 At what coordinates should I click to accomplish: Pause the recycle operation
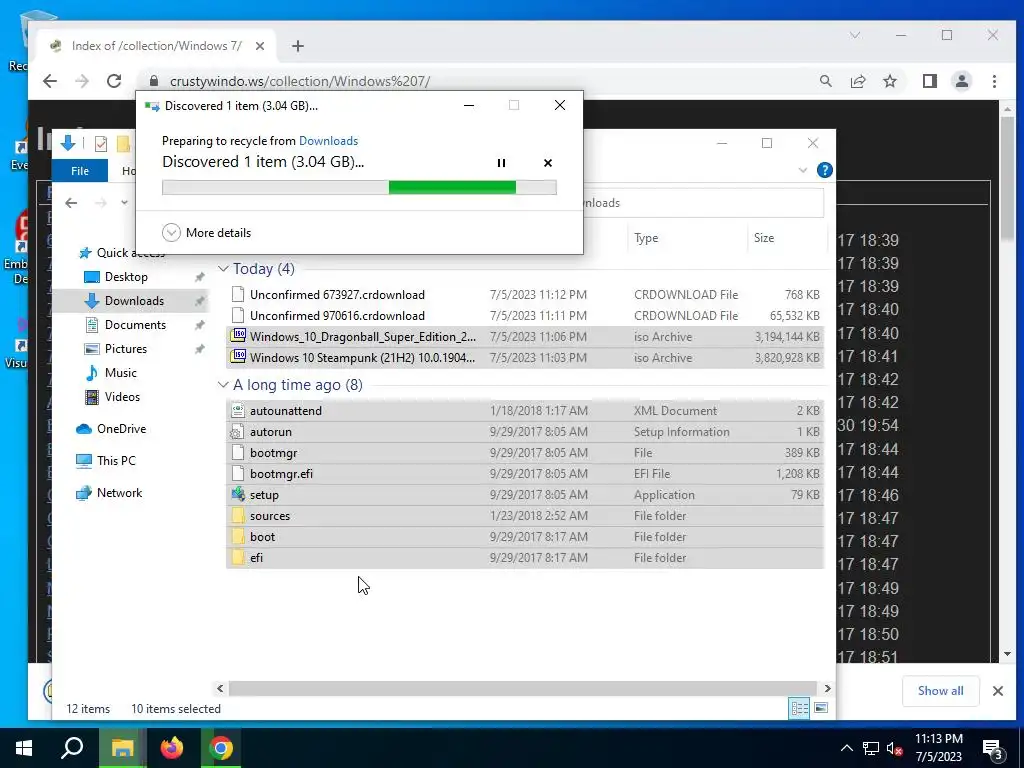501,163
